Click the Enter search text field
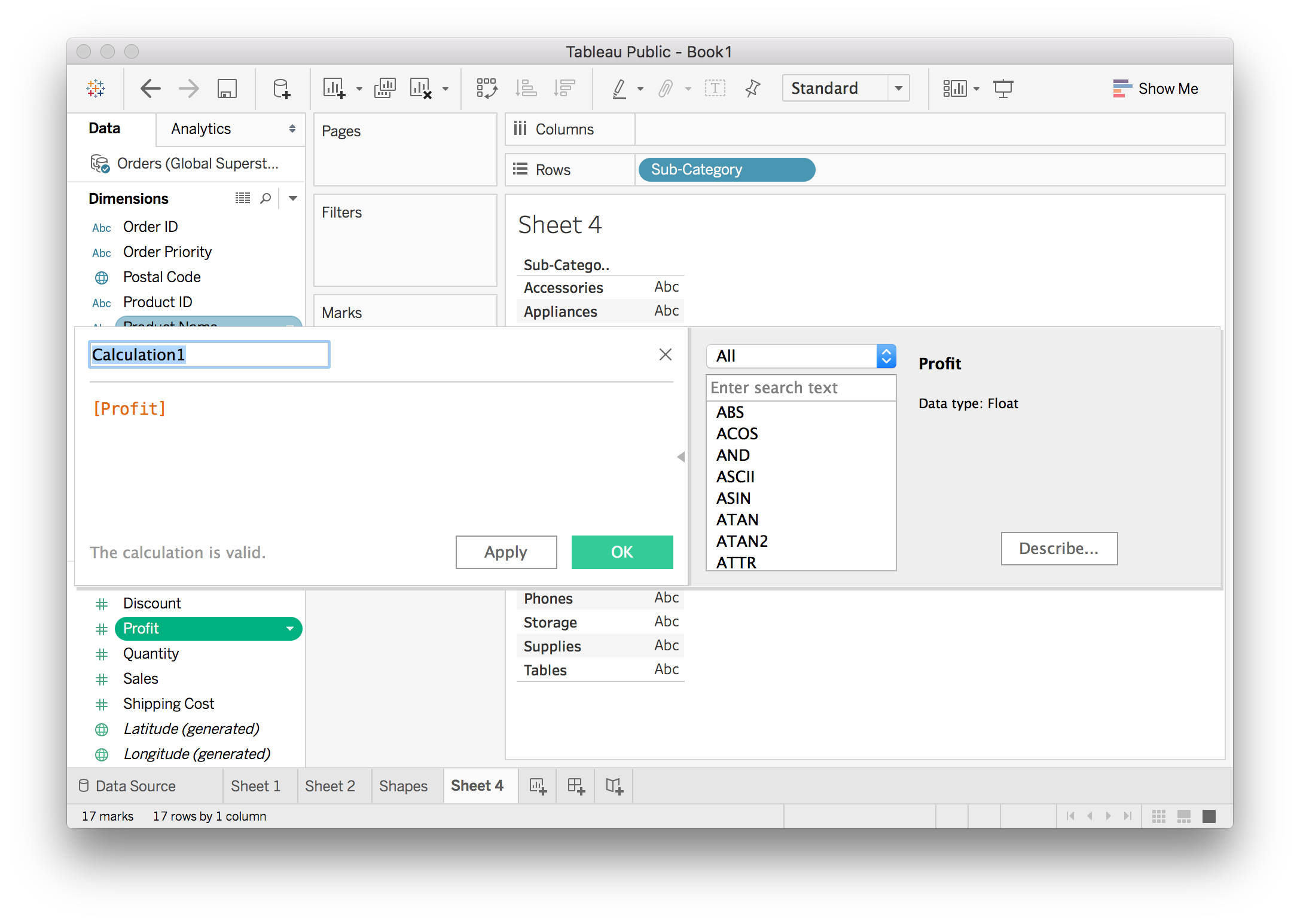 (800, 388)
